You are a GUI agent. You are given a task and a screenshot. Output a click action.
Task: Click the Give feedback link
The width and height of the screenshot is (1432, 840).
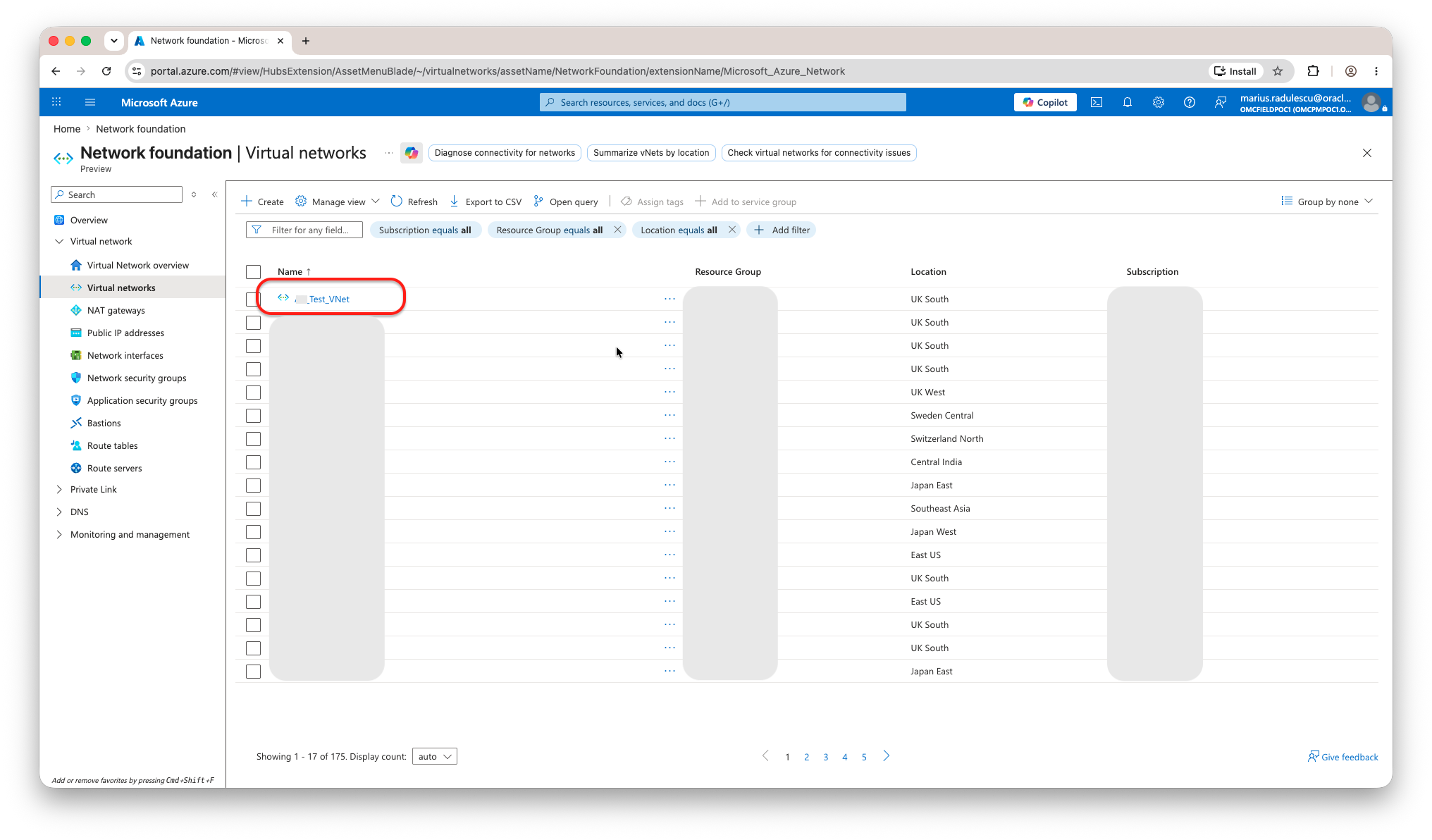point(1342,757)
